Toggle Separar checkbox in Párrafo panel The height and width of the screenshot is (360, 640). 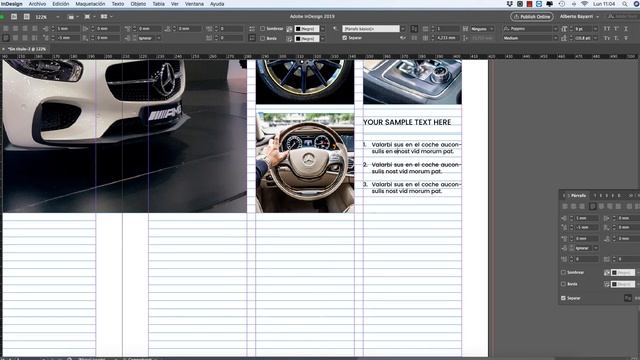563,298
